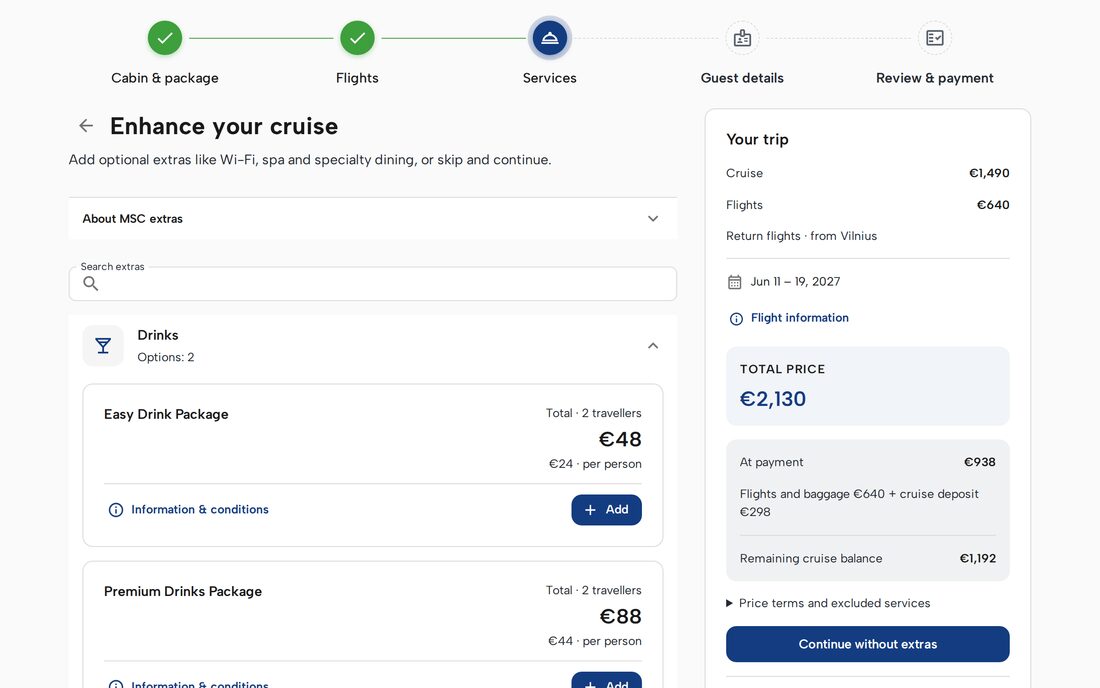Click the back arrow beside Enhance your cruise
This screenshot has height=688, width=1100.
pos(86,126)
